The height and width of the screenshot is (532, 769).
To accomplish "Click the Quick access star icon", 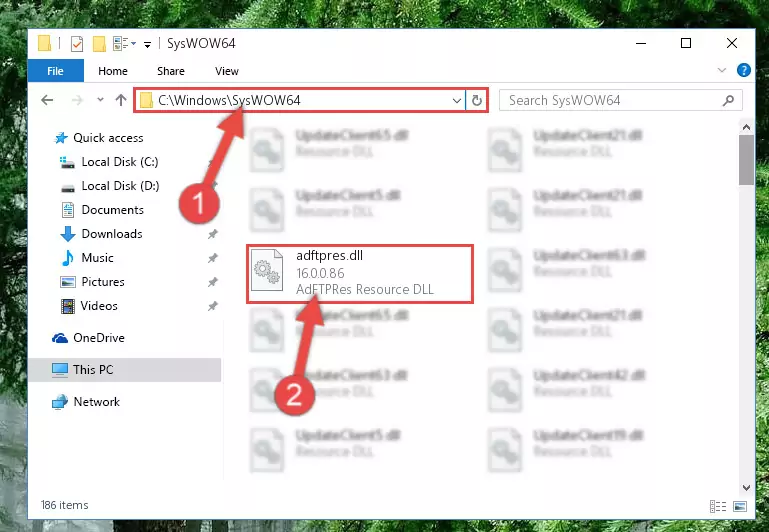I will click(x=61, y=138).
